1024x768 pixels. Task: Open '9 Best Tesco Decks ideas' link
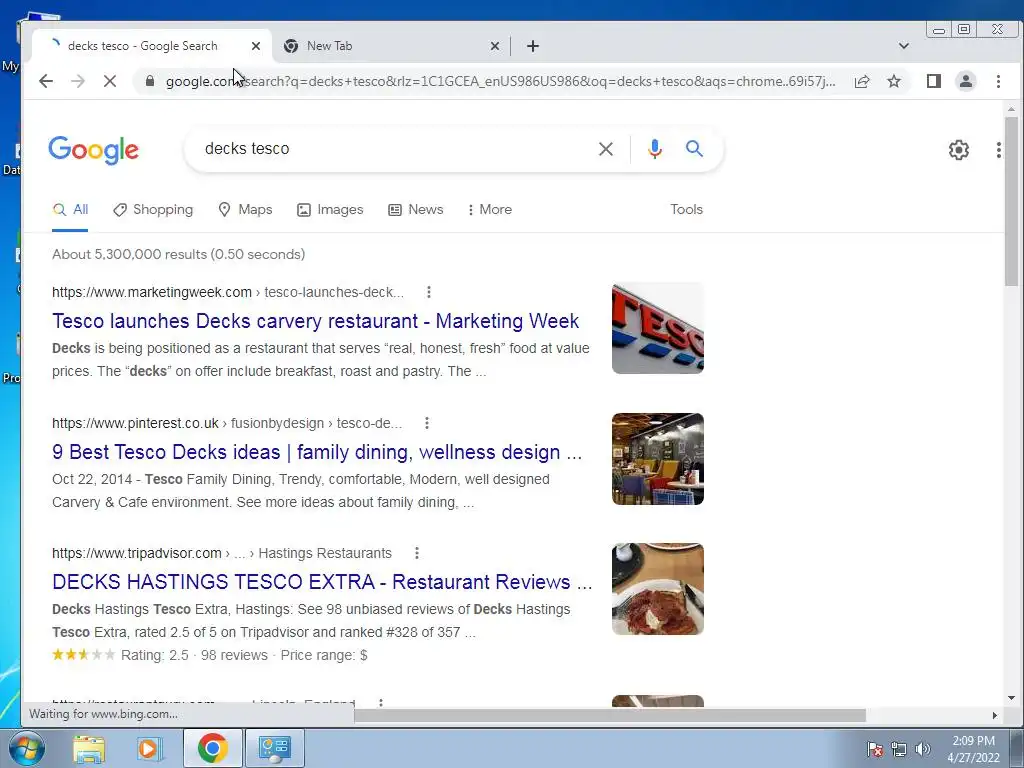click(x=317, y=452)
